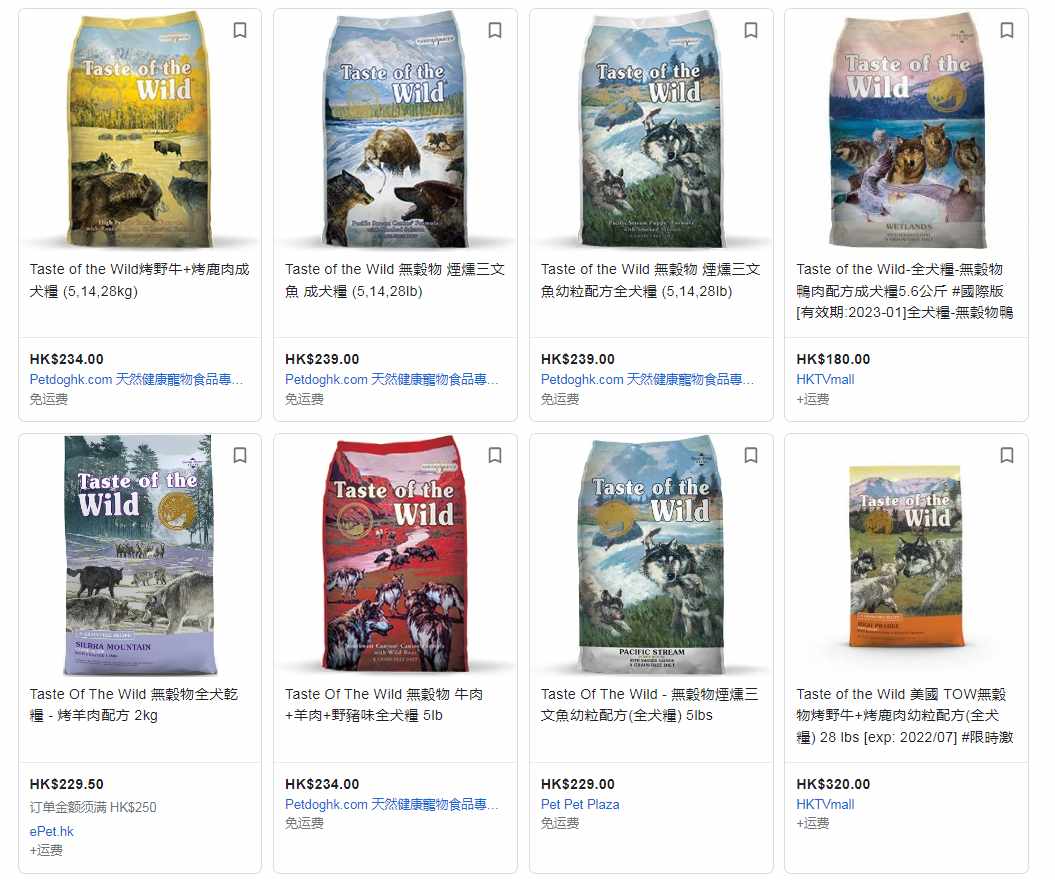Open HKTVmall link under HK$320.00 item
The image size is (1055, 880).
point(825,805)
